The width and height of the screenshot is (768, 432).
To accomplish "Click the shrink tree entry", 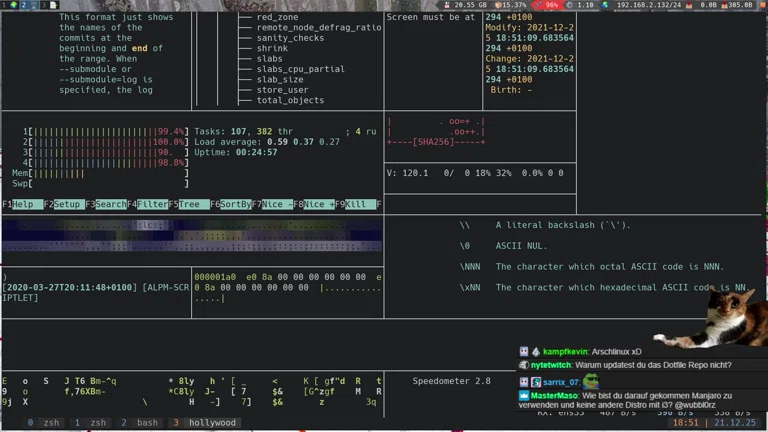I will tap(272, 48).
